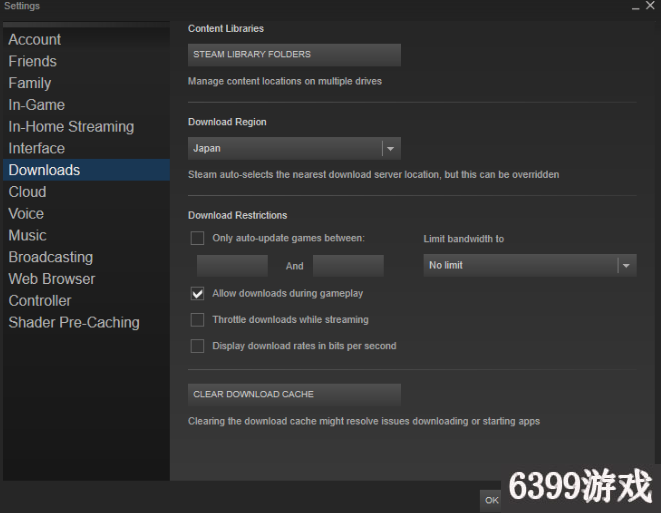This screenshot has width=661, height=513.
Task: Click the 'Steam auto-selects the nearest download server' text
Action: coord(373,175)
